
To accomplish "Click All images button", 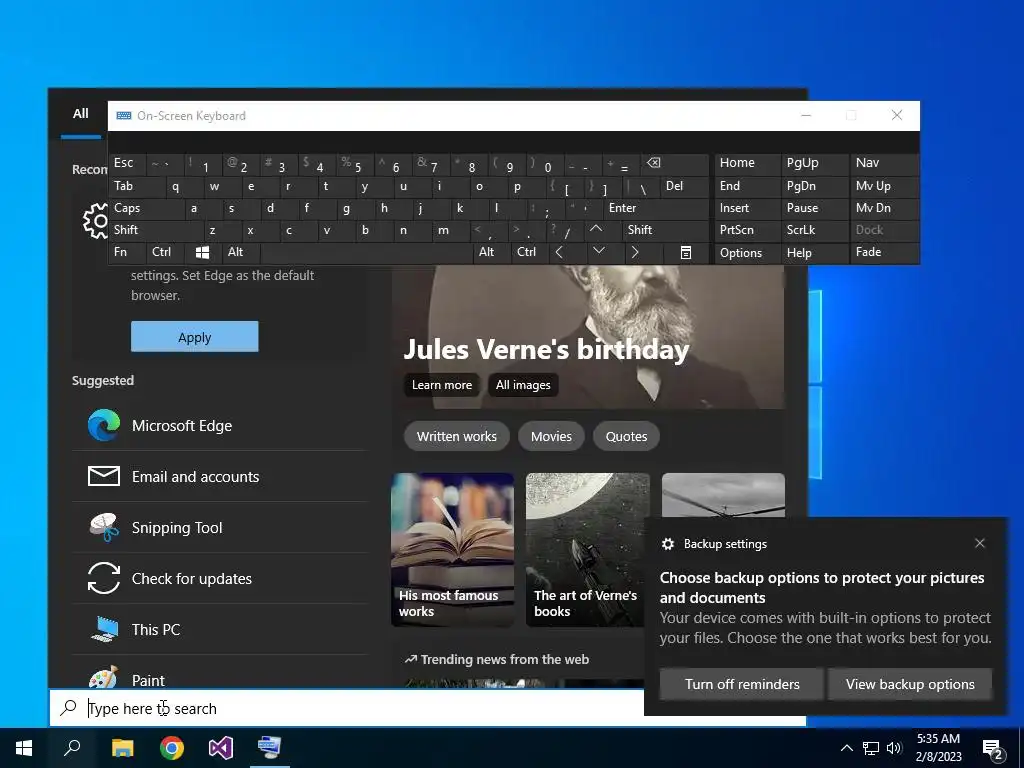I will [523, 385].
